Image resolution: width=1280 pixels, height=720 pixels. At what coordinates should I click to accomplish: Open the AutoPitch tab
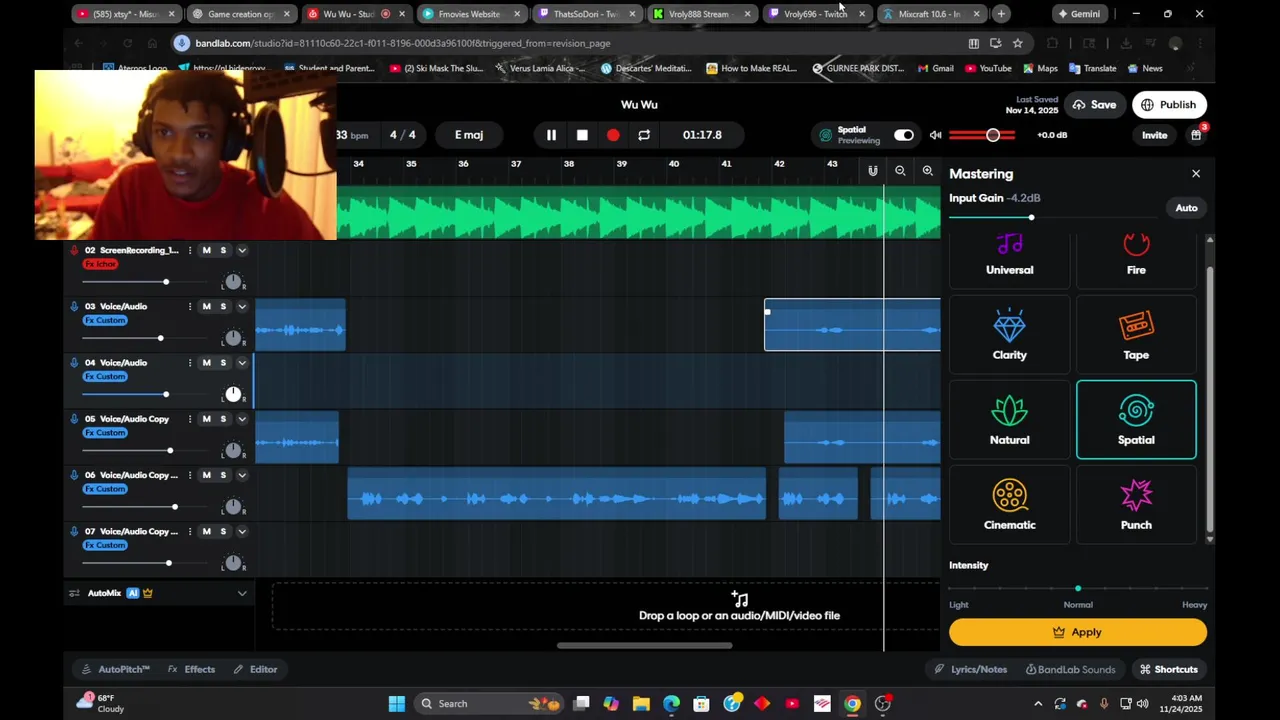(x=116, y=669)
